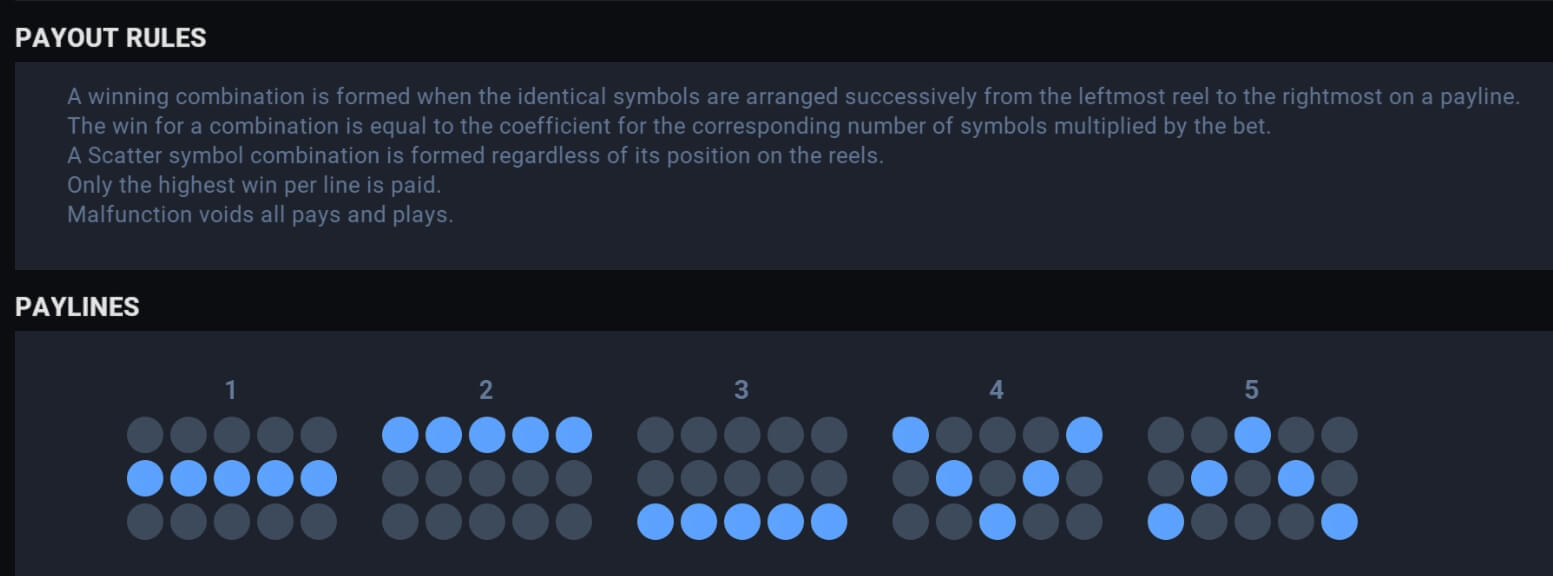The height and width of the screenshot is (576, 1553).
Task: Click payline 5 top center blue dot
Action: point(1252,435)
